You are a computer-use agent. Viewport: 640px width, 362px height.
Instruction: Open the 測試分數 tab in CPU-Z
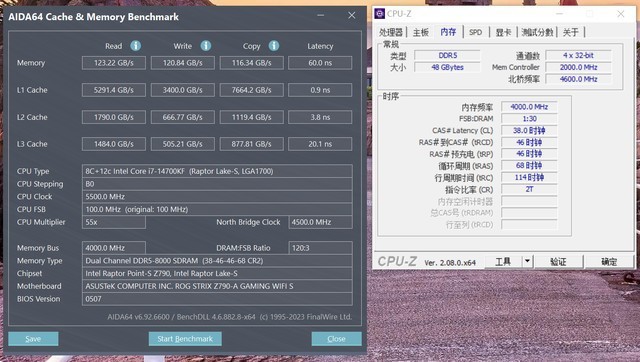538,32
